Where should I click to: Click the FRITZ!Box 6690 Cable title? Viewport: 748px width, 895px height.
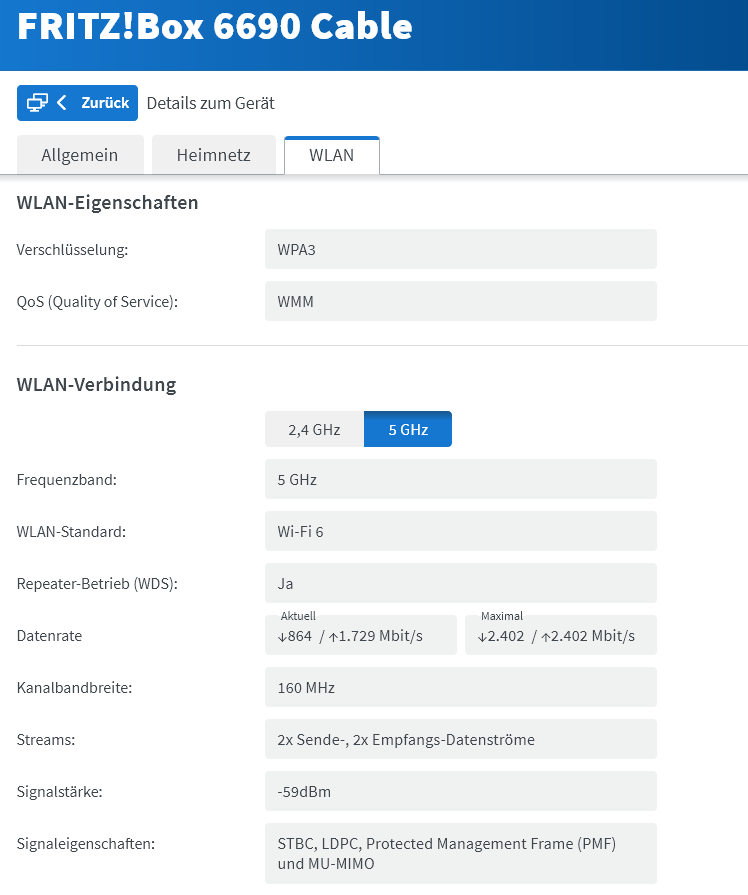pos(215,27)
